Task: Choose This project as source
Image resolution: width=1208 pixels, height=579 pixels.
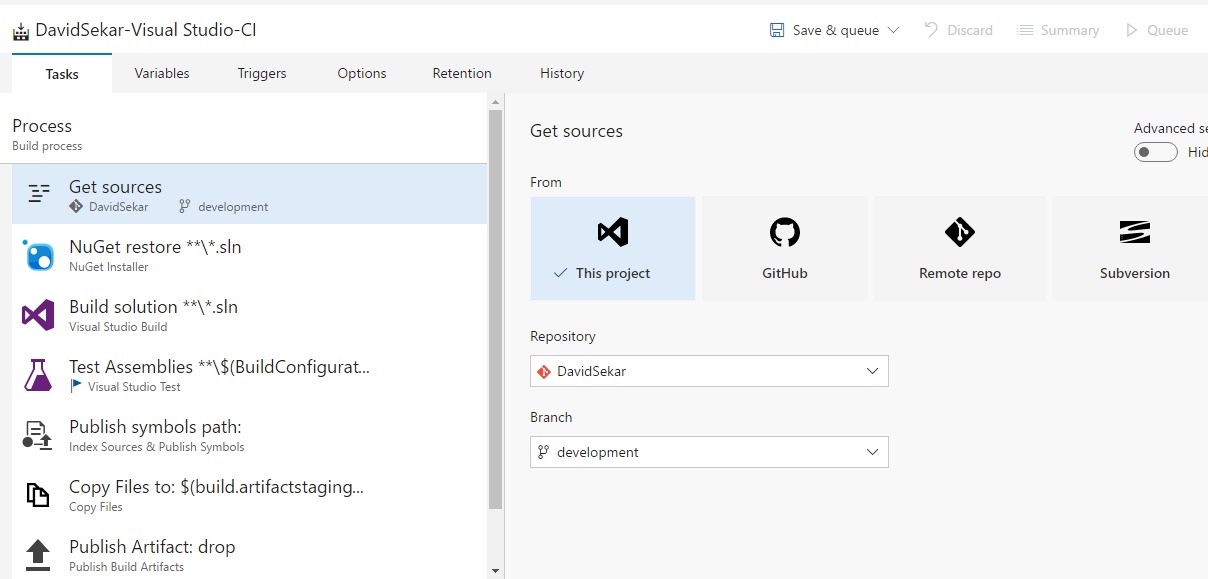Action: click(x=613, y=248)
